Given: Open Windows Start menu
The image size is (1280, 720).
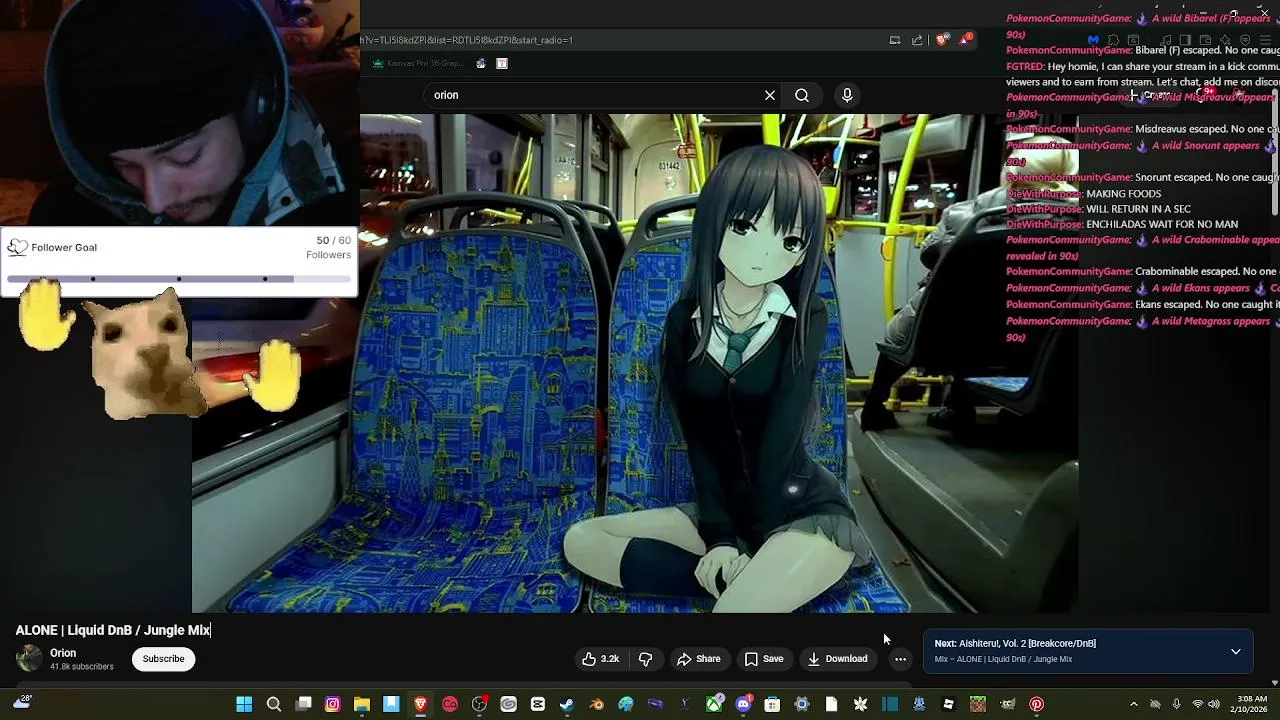Looking at the screenshot, I should [243, 704].
